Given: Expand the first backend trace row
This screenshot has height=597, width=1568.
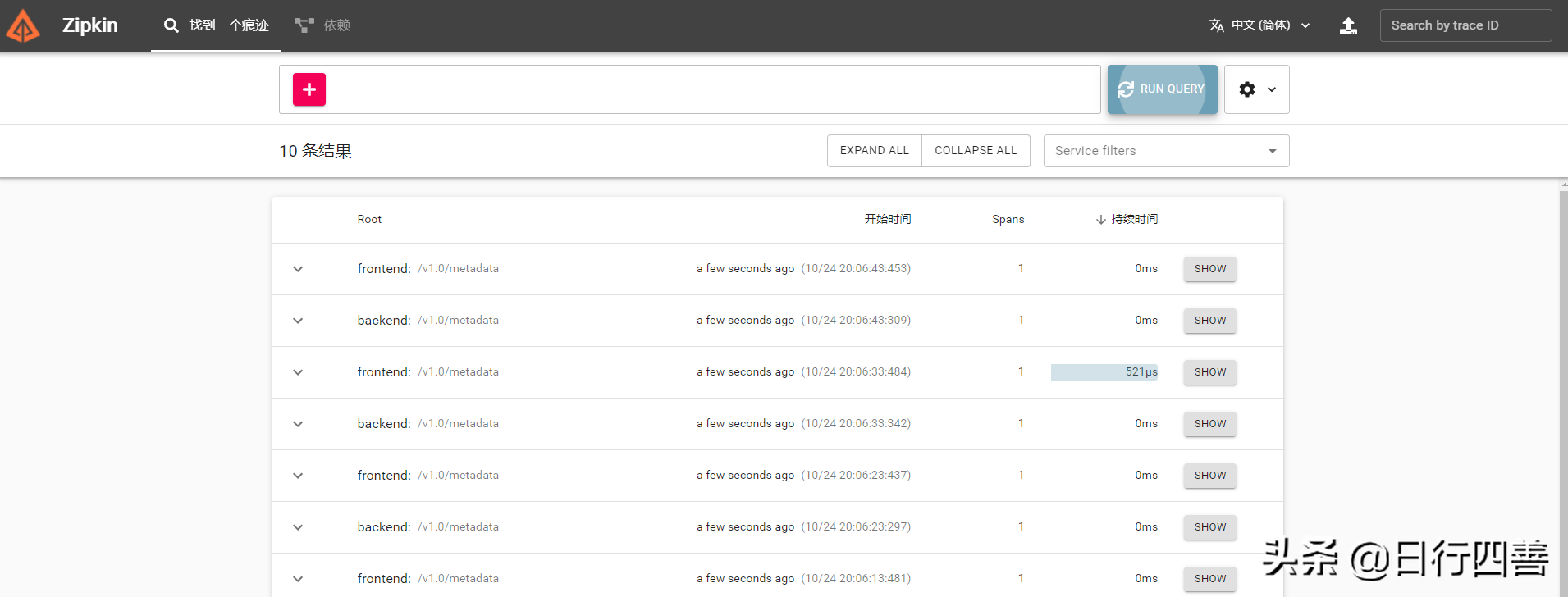Looking at the screenshot, I should [298, 321].
